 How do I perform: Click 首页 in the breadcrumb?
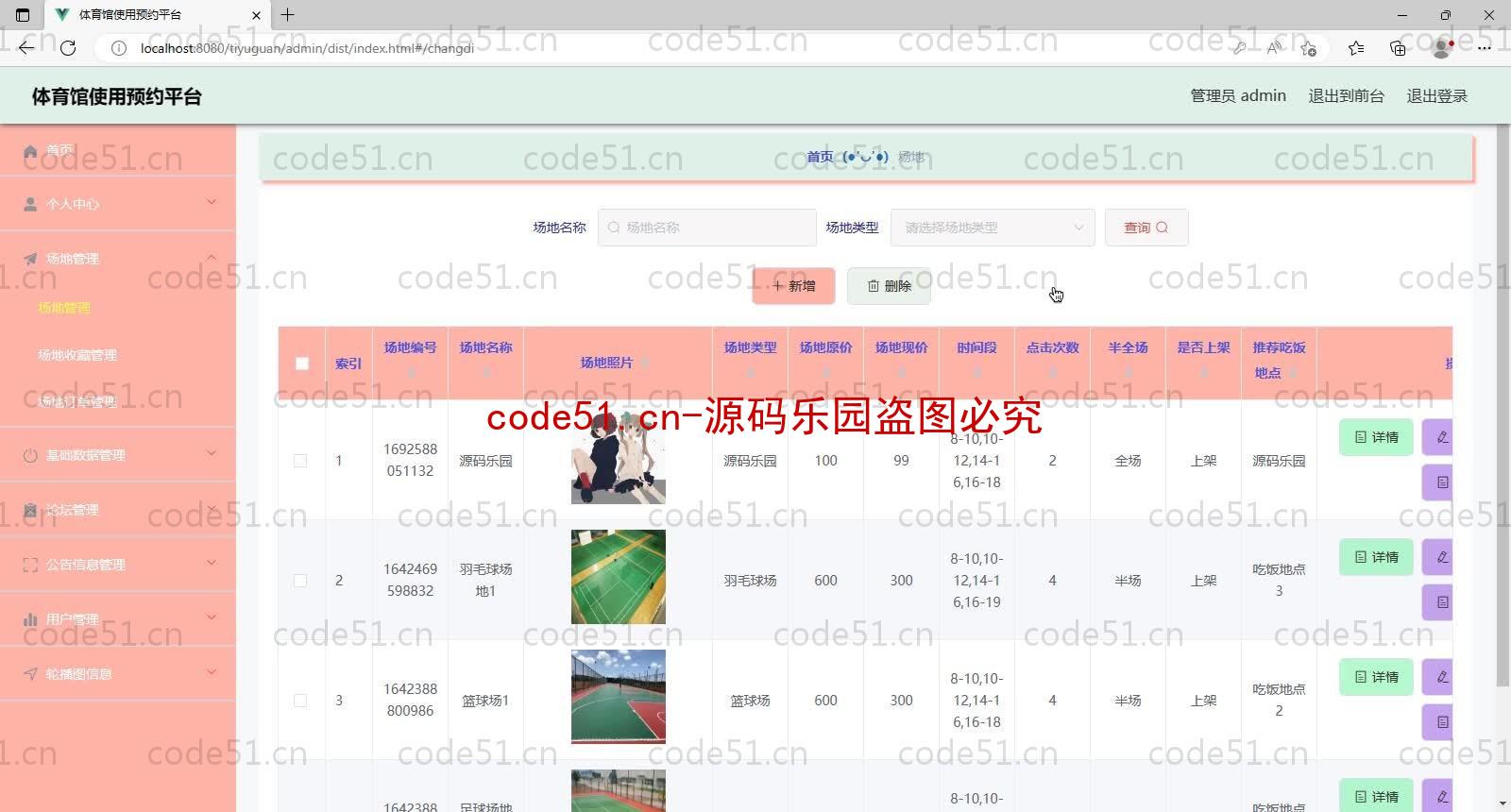820,157
